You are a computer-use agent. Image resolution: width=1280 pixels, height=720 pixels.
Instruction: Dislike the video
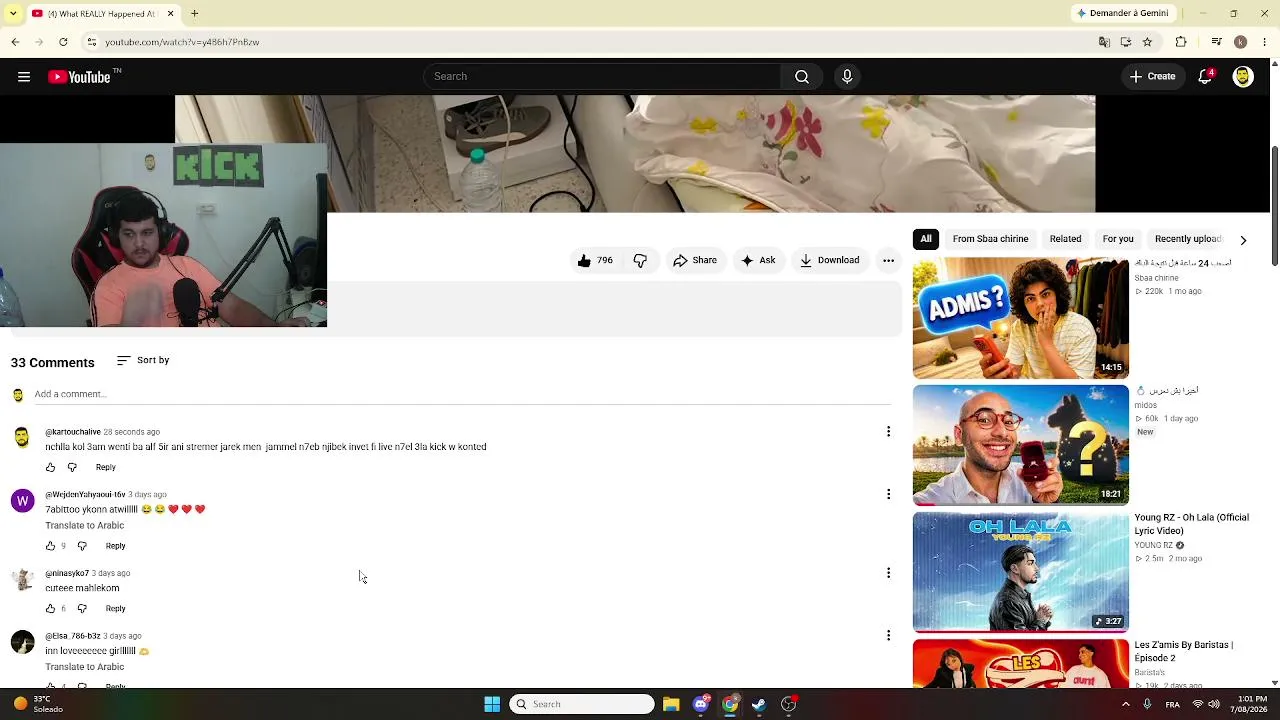point(640,261)
